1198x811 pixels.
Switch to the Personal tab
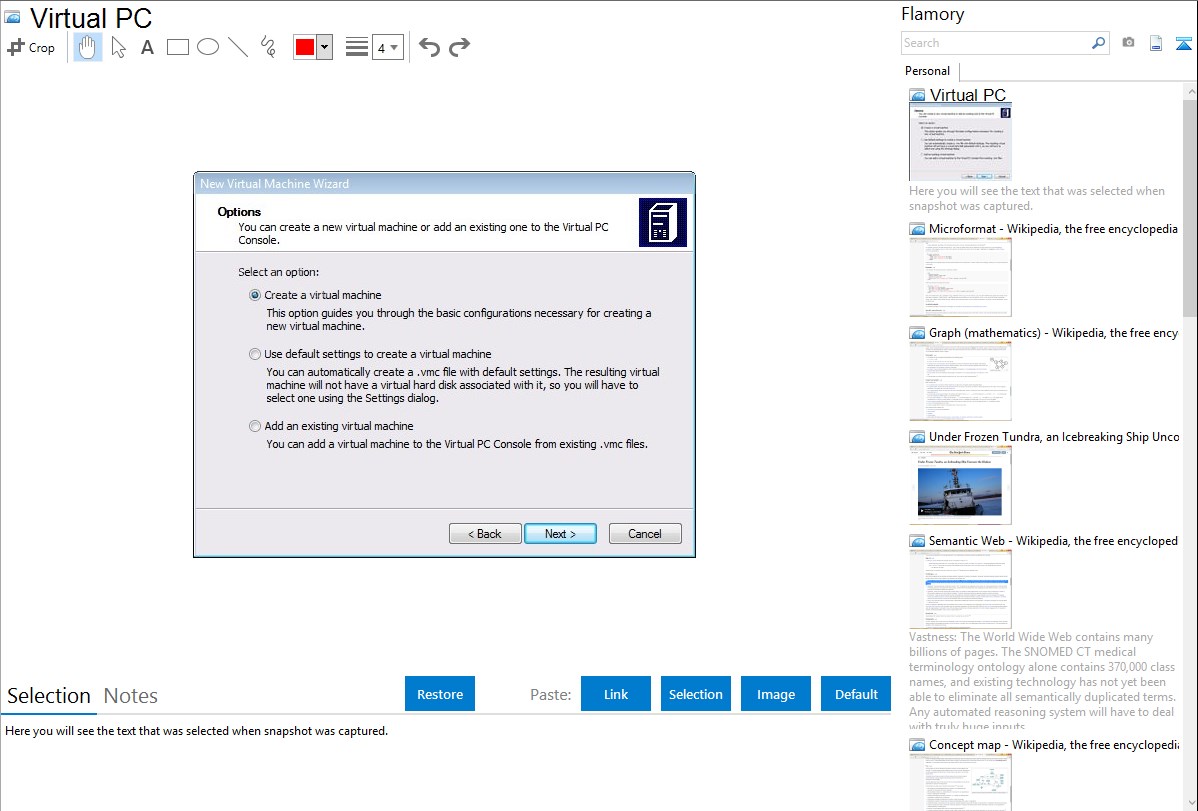(x=928, y=71)
